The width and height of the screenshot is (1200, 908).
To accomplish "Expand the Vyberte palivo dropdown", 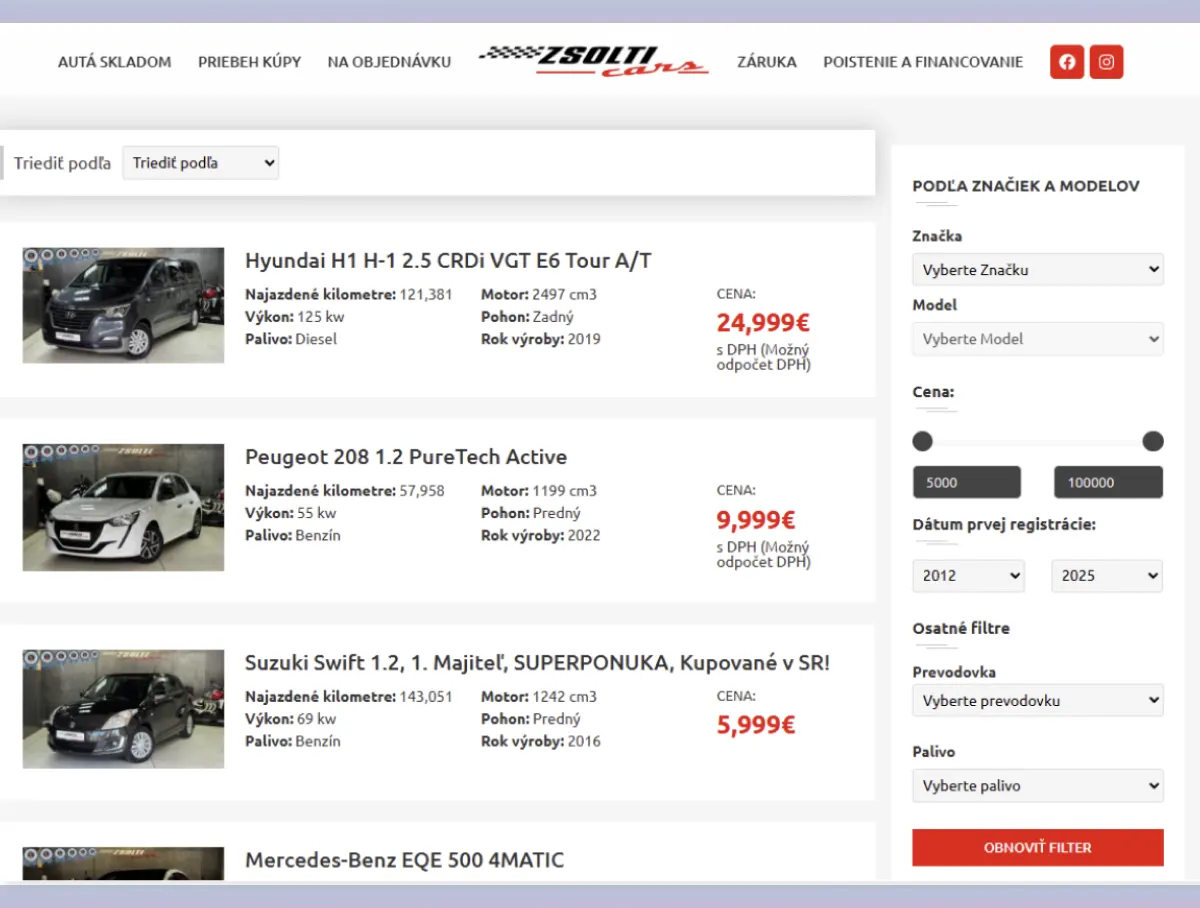I will (1038, 786).
